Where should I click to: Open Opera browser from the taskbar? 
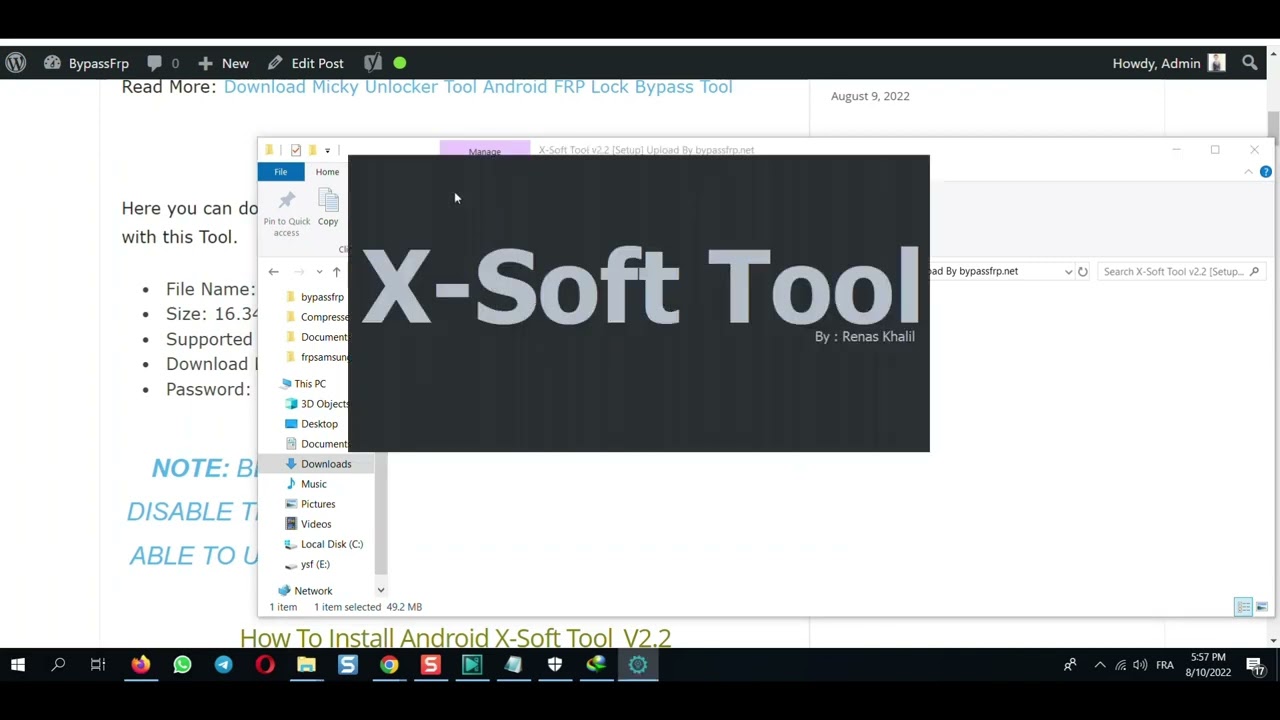coord(265,665)
